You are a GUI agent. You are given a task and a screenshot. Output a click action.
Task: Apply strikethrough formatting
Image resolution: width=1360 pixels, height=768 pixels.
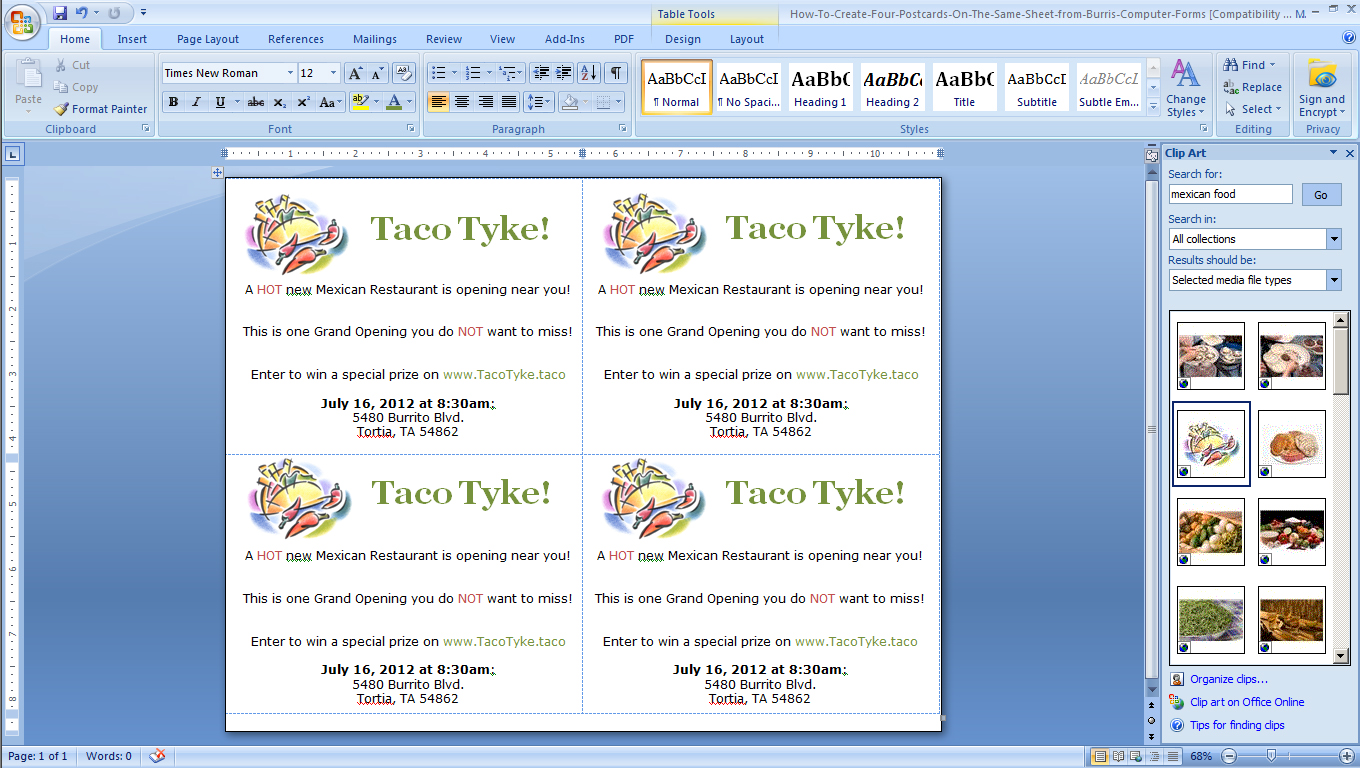click(x=255, y=102)
